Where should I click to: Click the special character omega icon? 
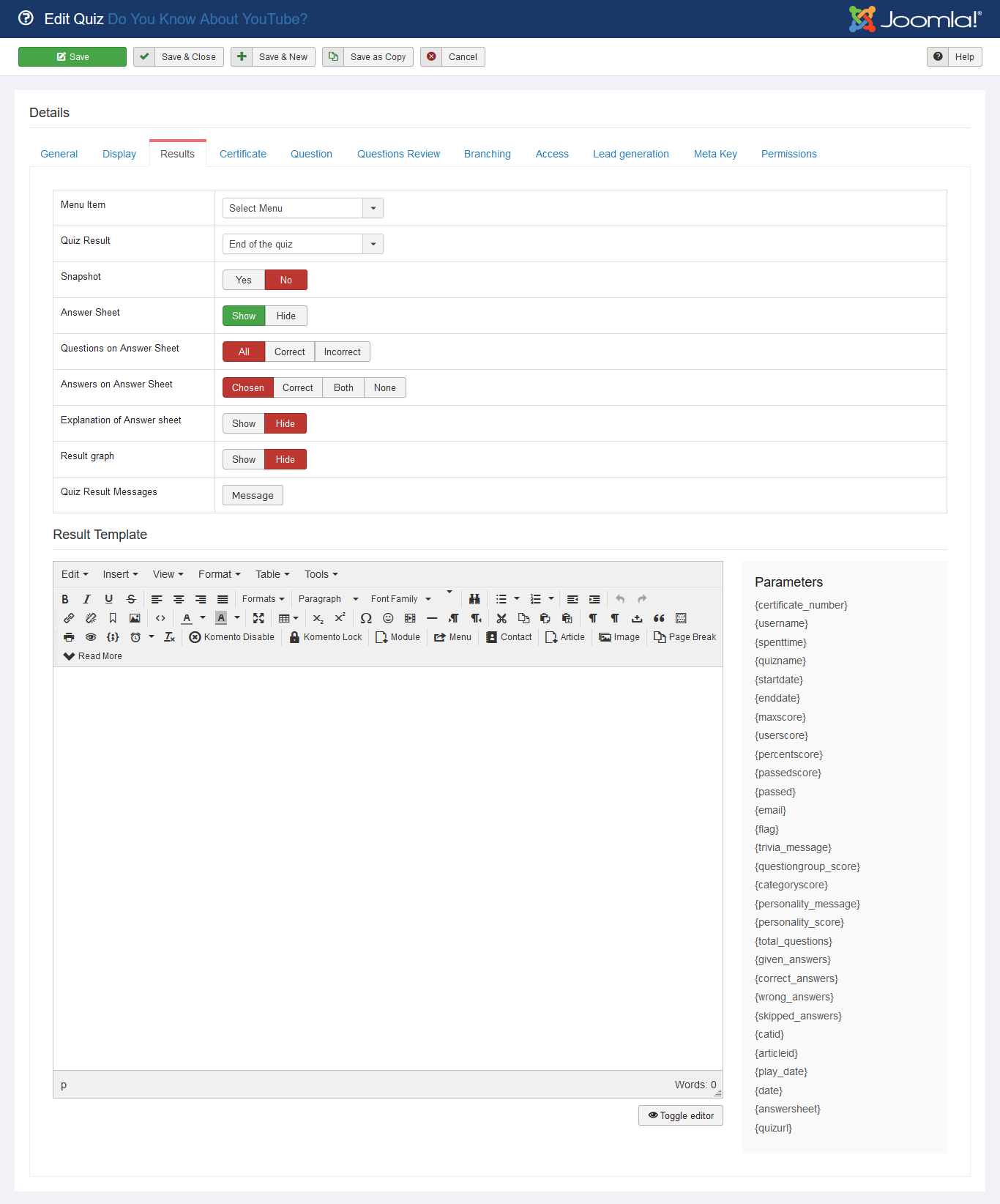(x=366, y=618)
